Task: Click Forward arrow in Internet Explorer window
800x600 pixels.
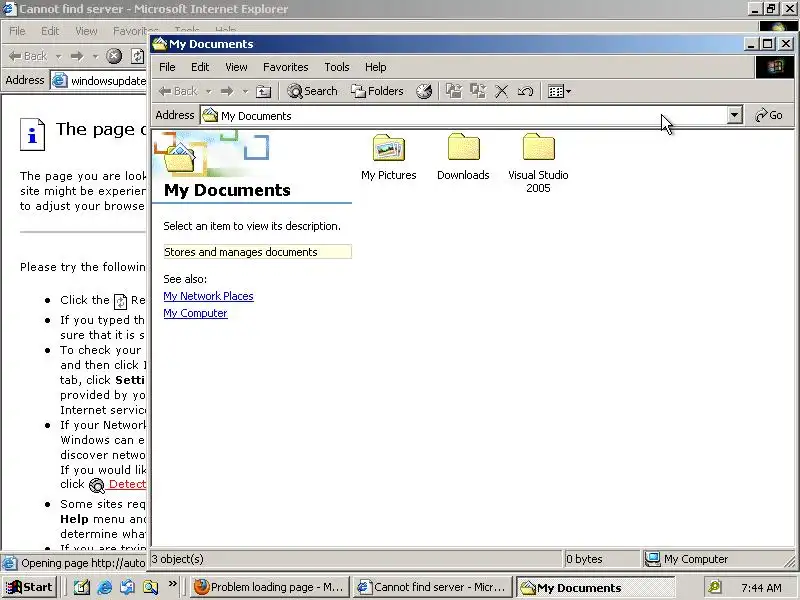Action: tap(77, 56)
